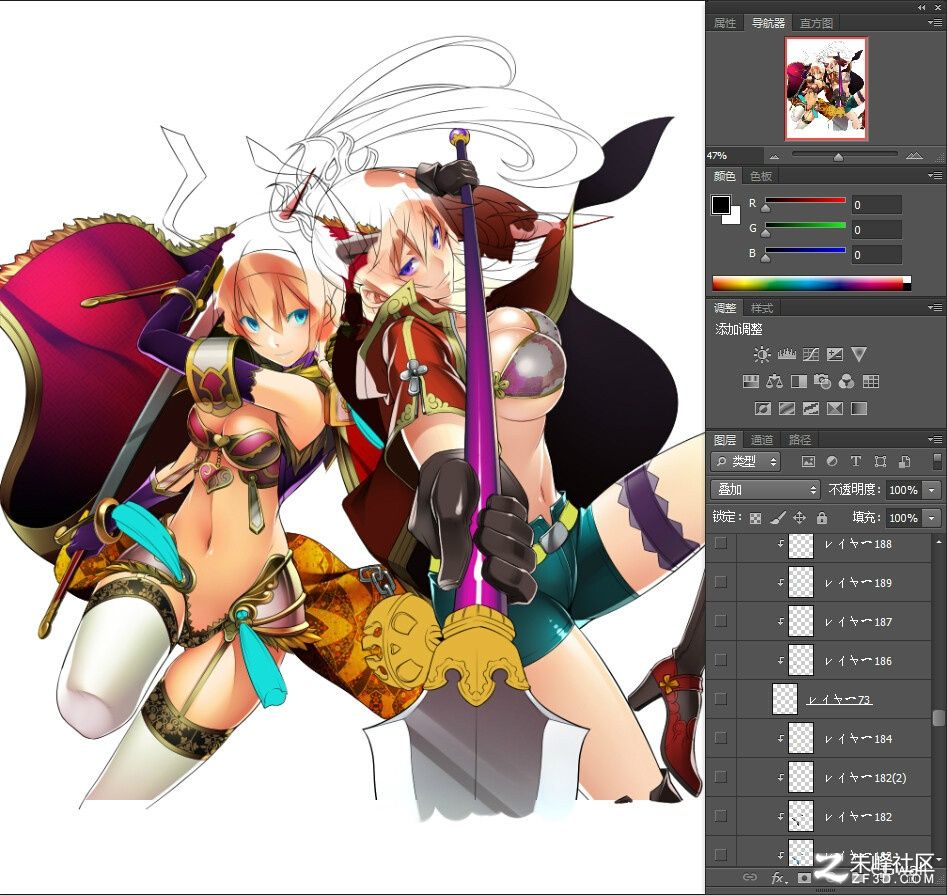Filter layers by pixel layers icon
The width and height of the screenshot is (947, 895).
click(808, 462)
